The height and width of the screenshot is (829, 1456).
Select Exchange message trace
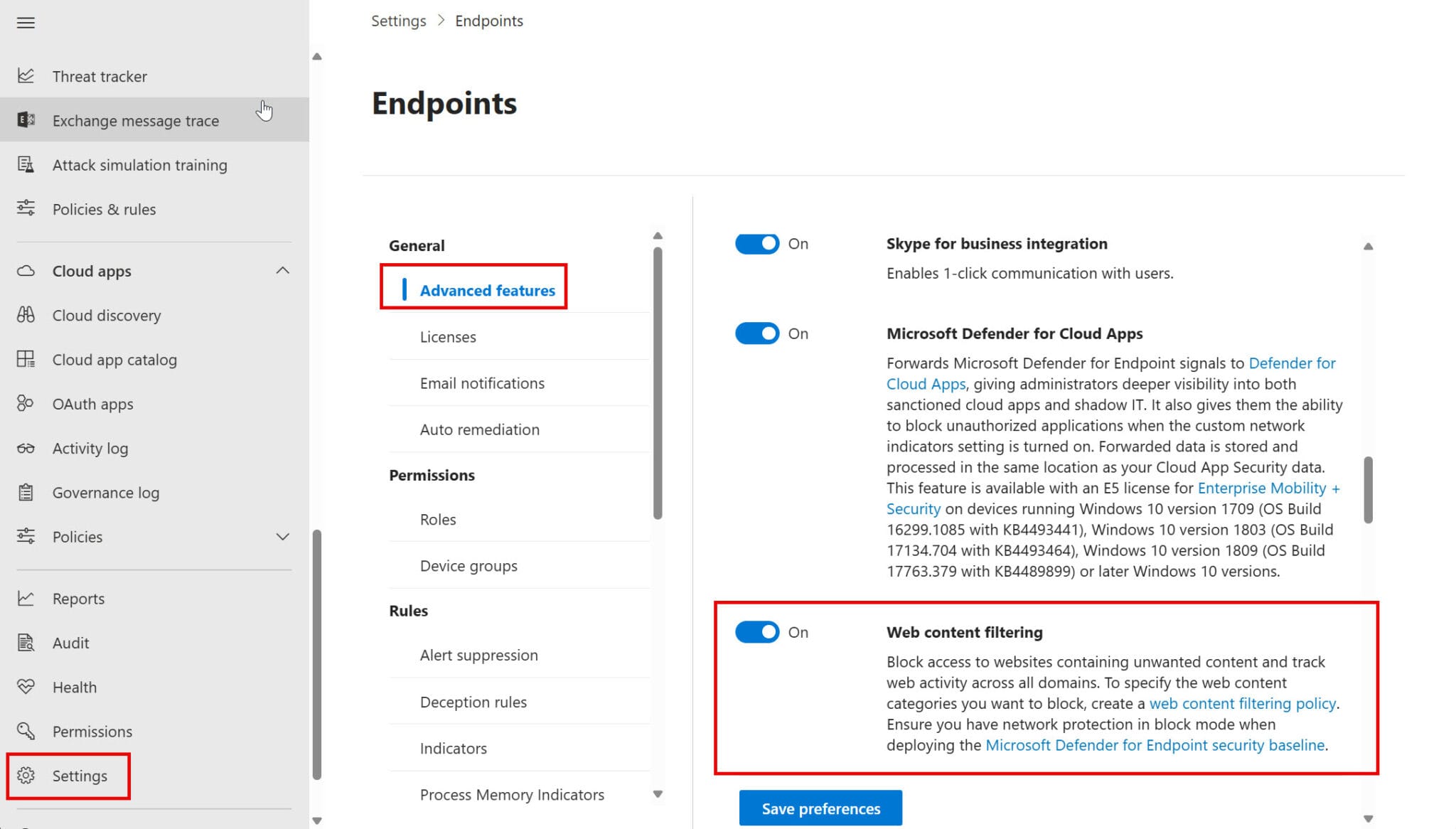tap(135, 120)
